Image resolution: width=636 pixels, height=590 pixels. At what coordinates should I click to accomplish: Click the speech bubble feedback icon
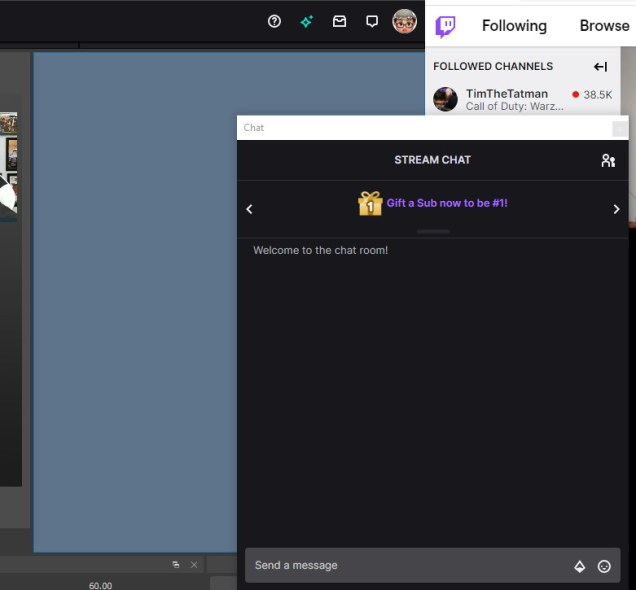coord(372,21)
